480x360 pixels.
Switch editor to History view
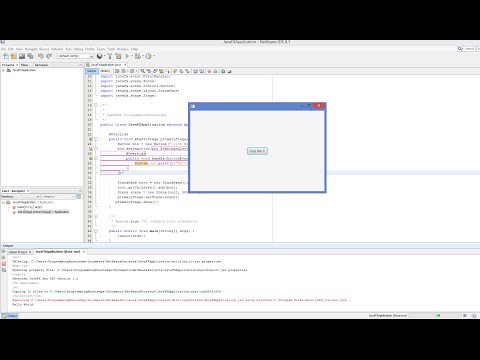105,71
